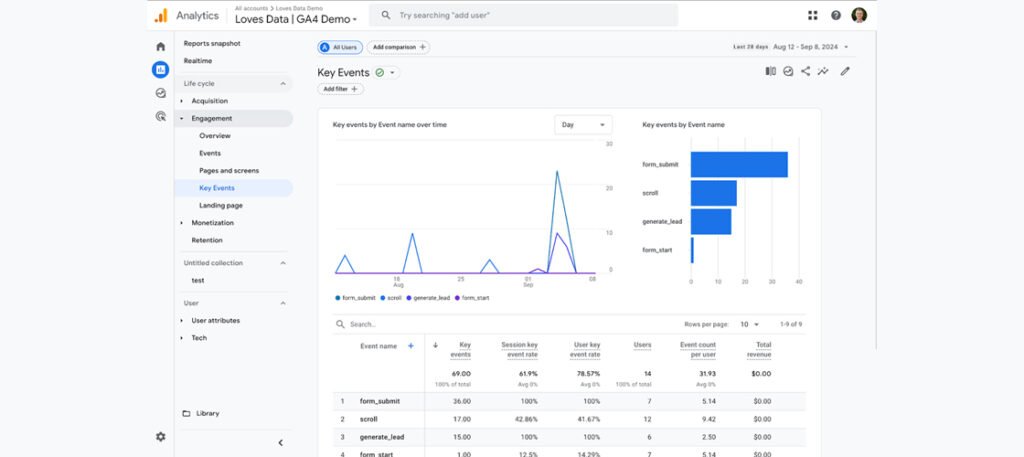Screen dimensions: 1024x457
Task: Click the form_submit bar in bar chart
Action: click(x=739, y=164)
